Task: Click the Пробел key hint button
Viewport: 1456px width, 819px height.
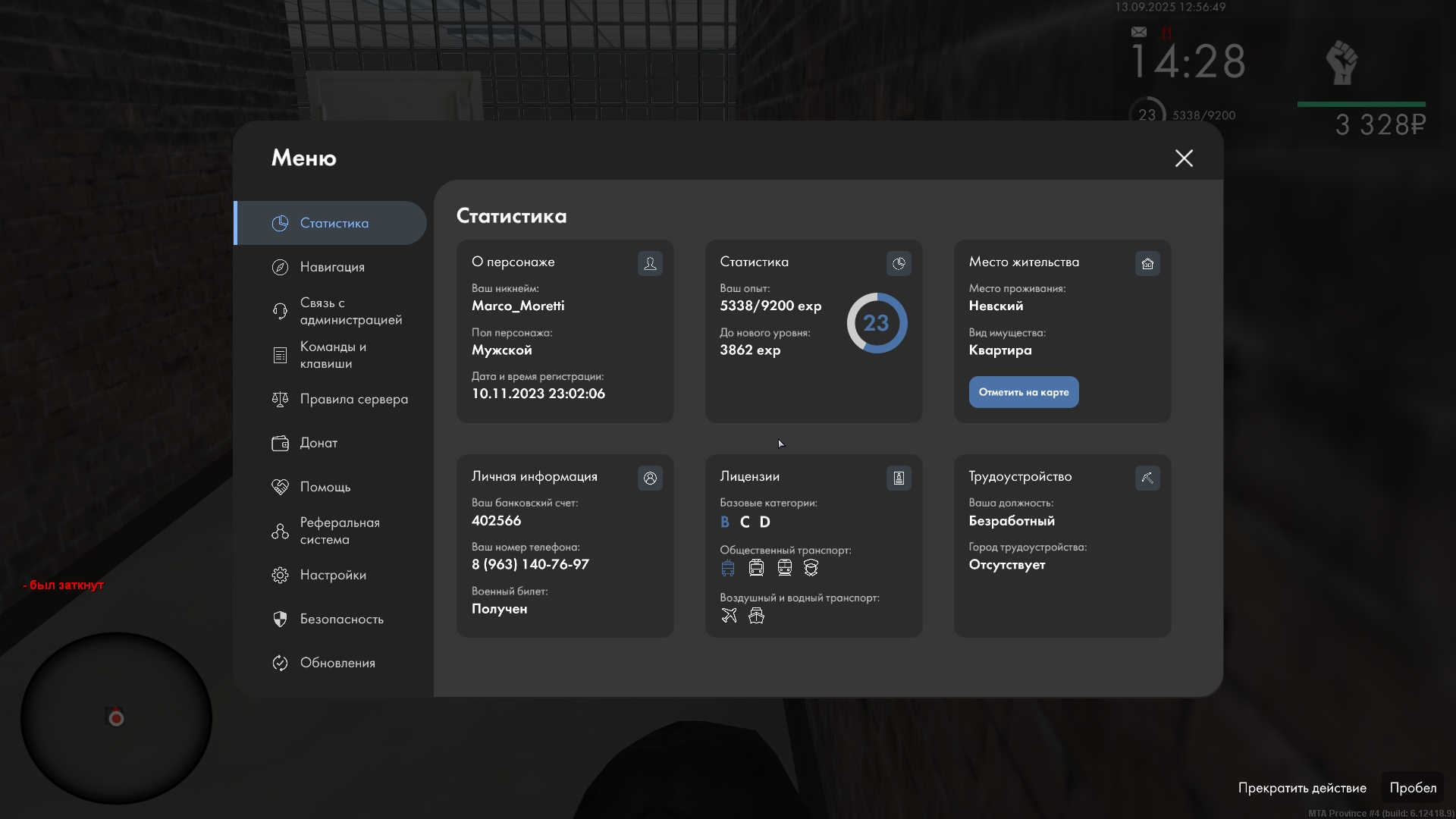Action: (x=1412, y=787)
